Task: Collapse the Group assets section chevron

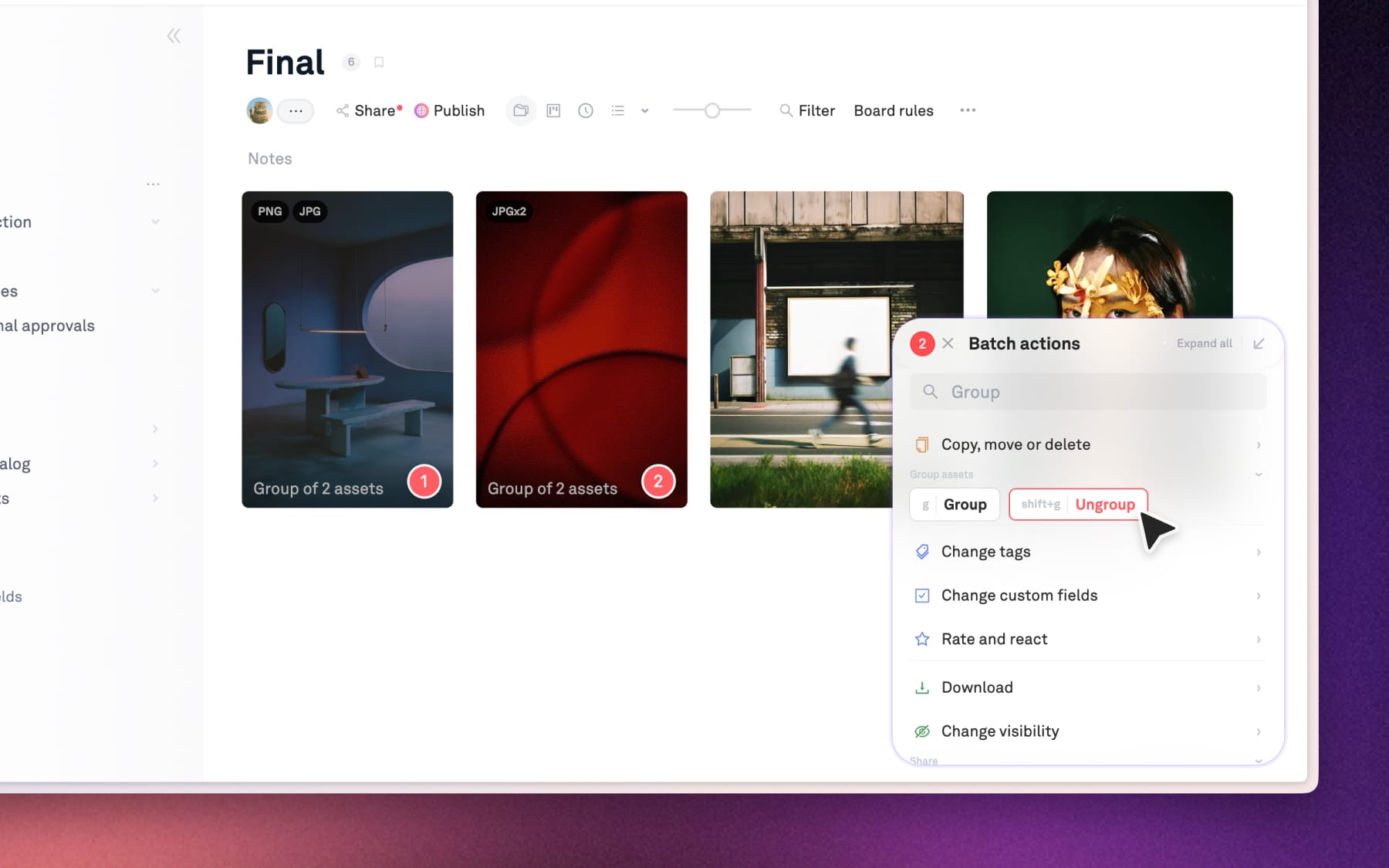Action: click(1259, 475)
